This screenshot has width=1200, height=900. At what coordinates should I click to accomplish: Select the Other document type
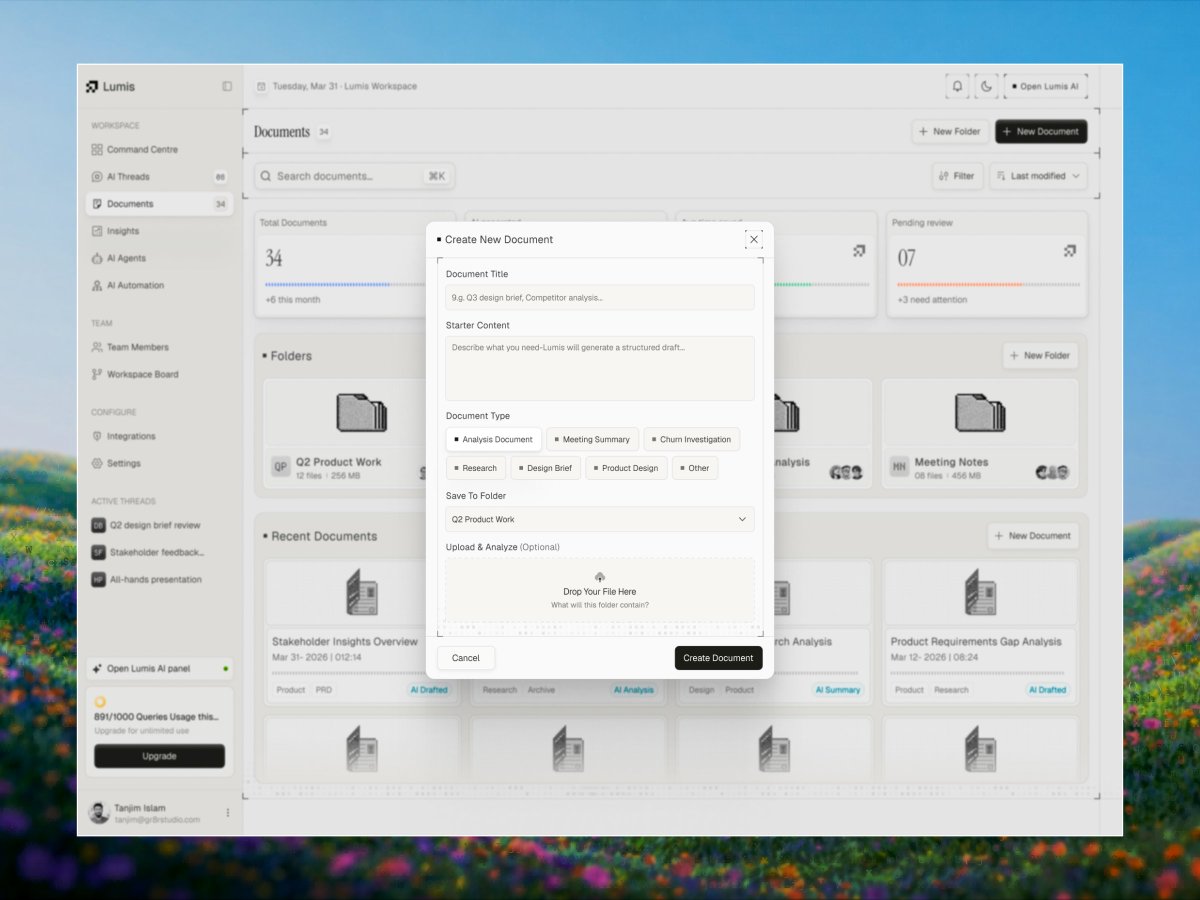(695, 468)
